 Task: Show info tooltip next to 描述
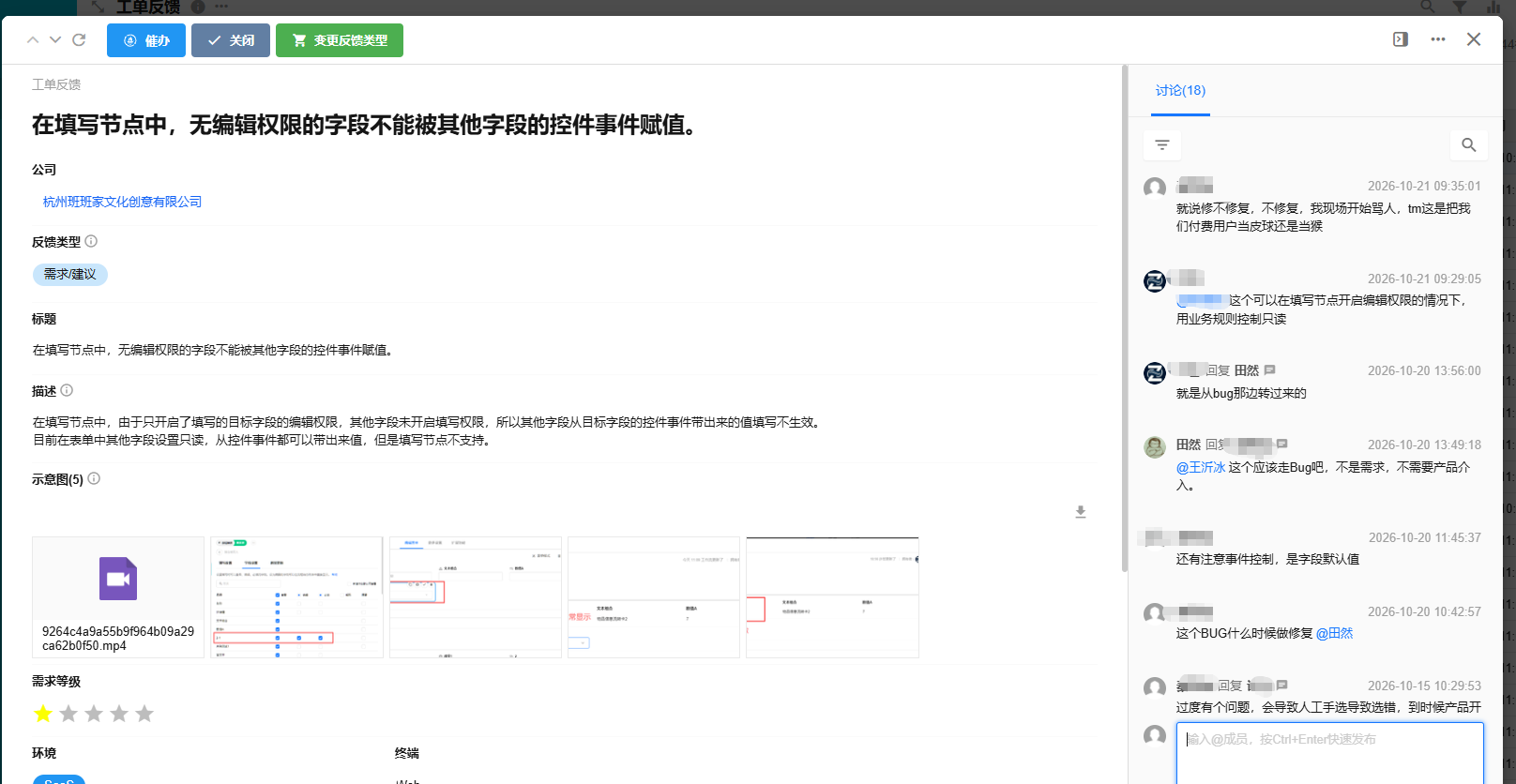coord(67,390)
